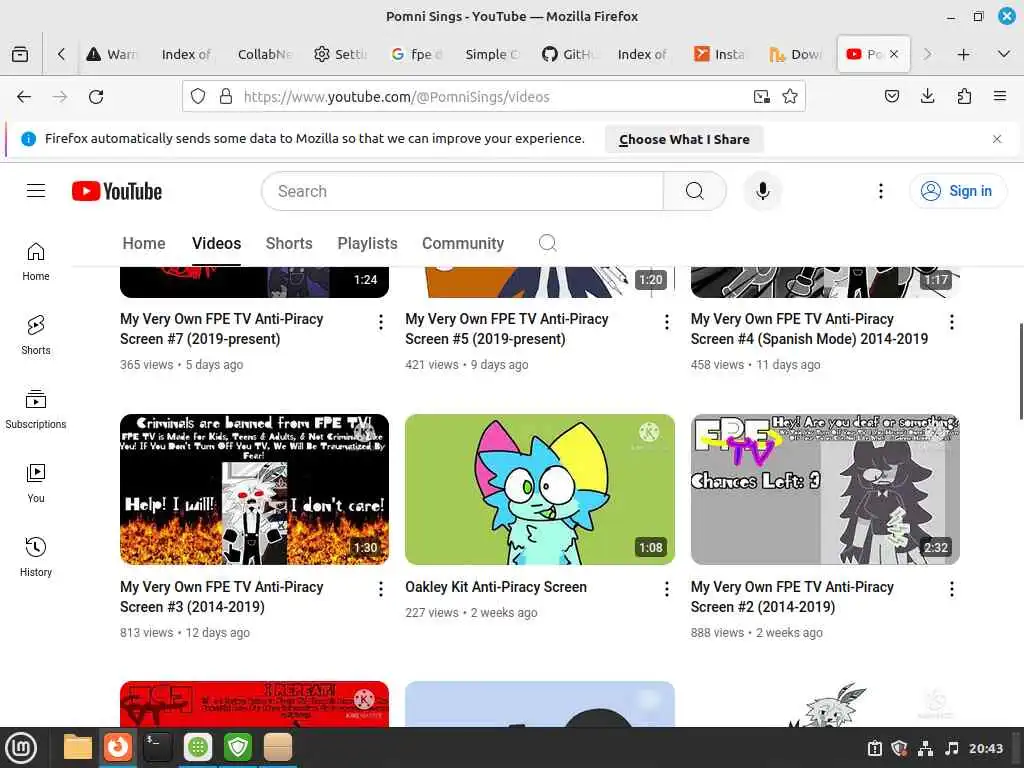Open YouTube settings three-dot menu

tap(880, 191)
